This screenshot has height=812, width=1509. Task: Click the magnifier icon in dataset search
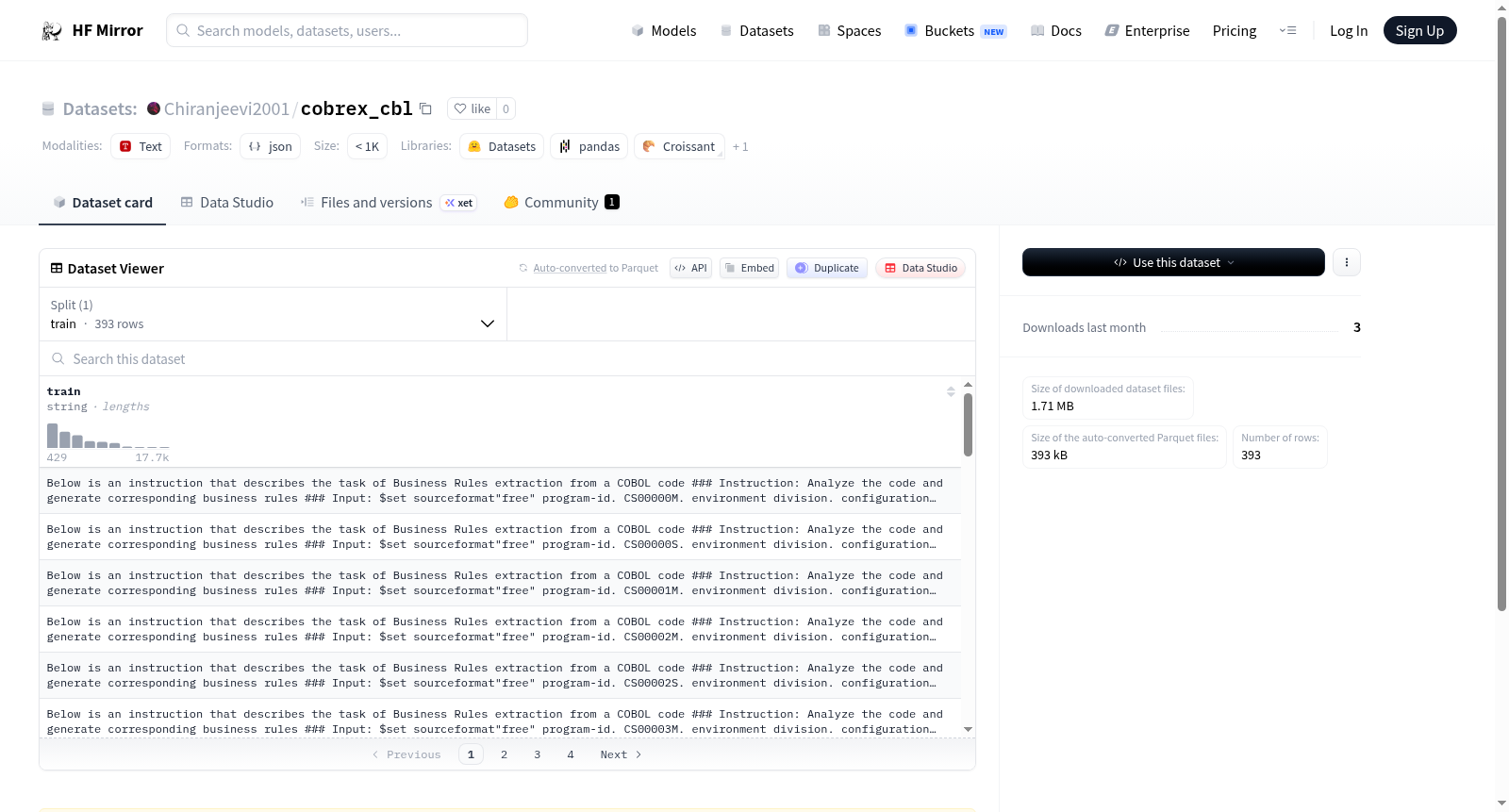(x=58, y=358)
